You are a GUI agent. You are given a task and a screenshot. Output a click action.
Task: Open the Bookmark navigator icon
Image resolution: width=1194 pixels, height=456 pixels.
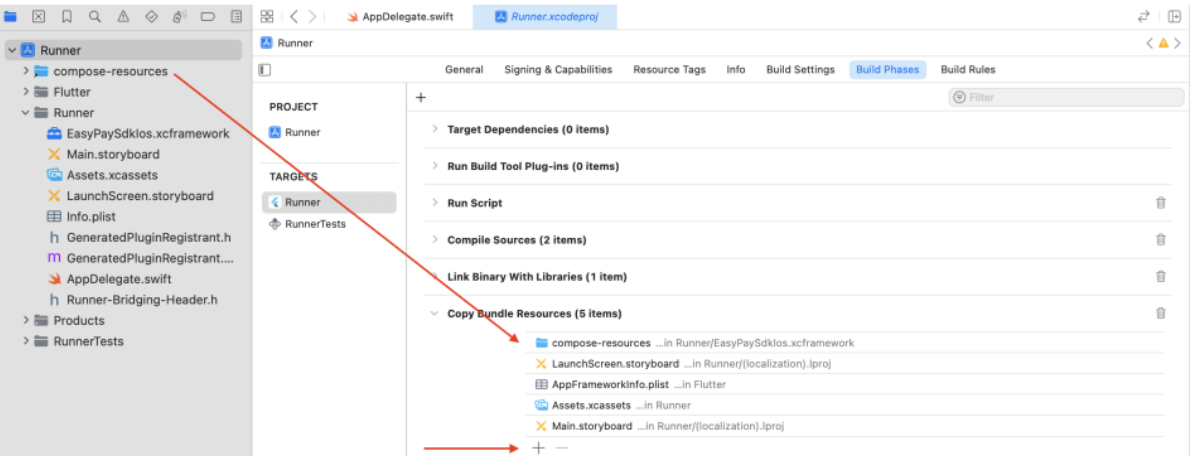[67, 16]
